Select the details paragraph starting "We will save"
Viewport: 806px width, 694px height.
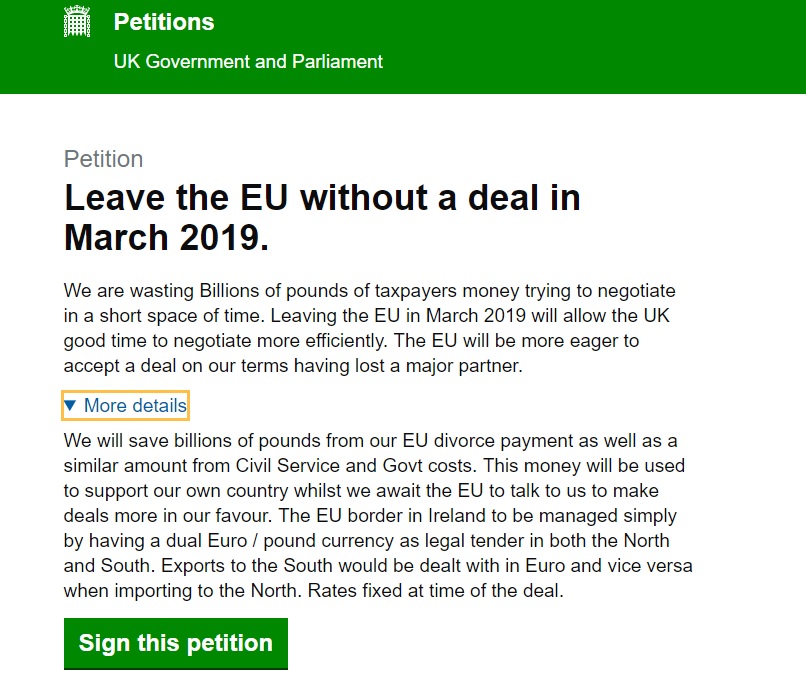point(377,515)
